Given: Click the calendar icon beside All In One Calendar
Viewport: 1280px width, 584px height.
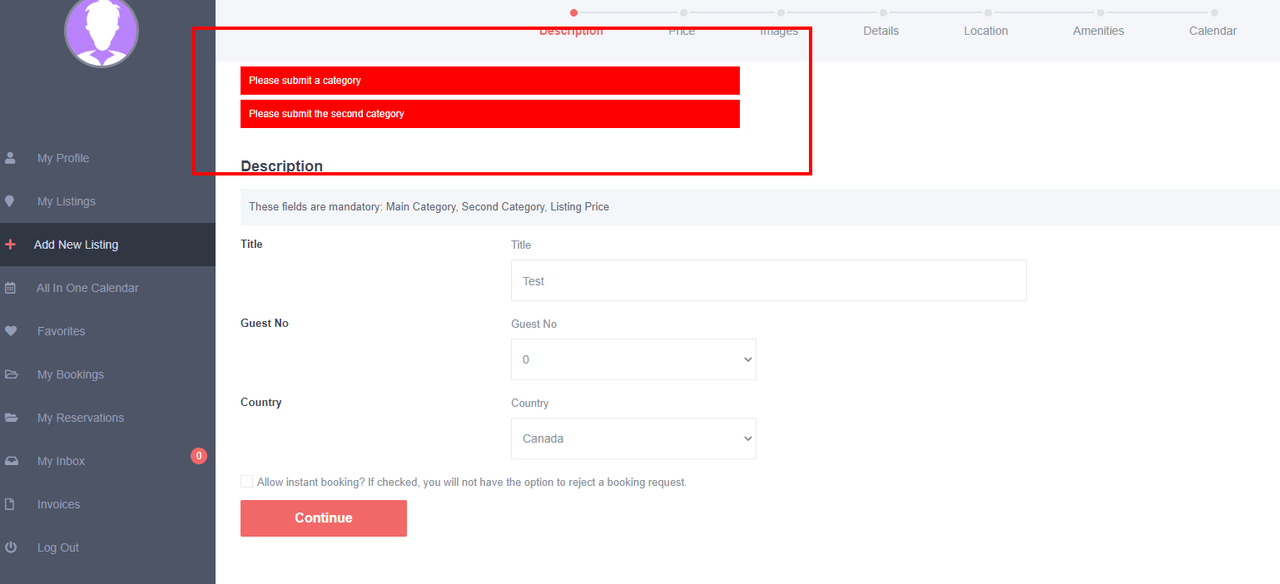Looking at the screenshot, I should tap(10, 288).
